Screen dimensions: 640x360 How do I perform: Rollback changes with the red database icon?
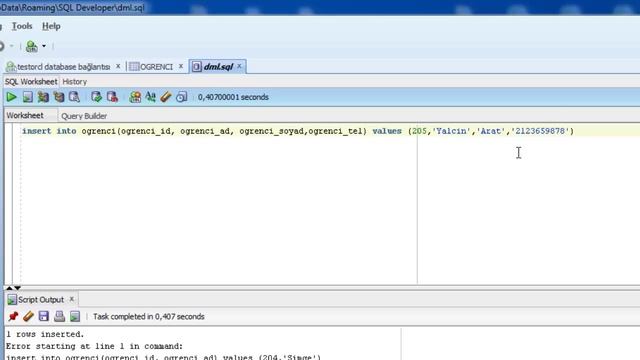(x=112, y=97)
